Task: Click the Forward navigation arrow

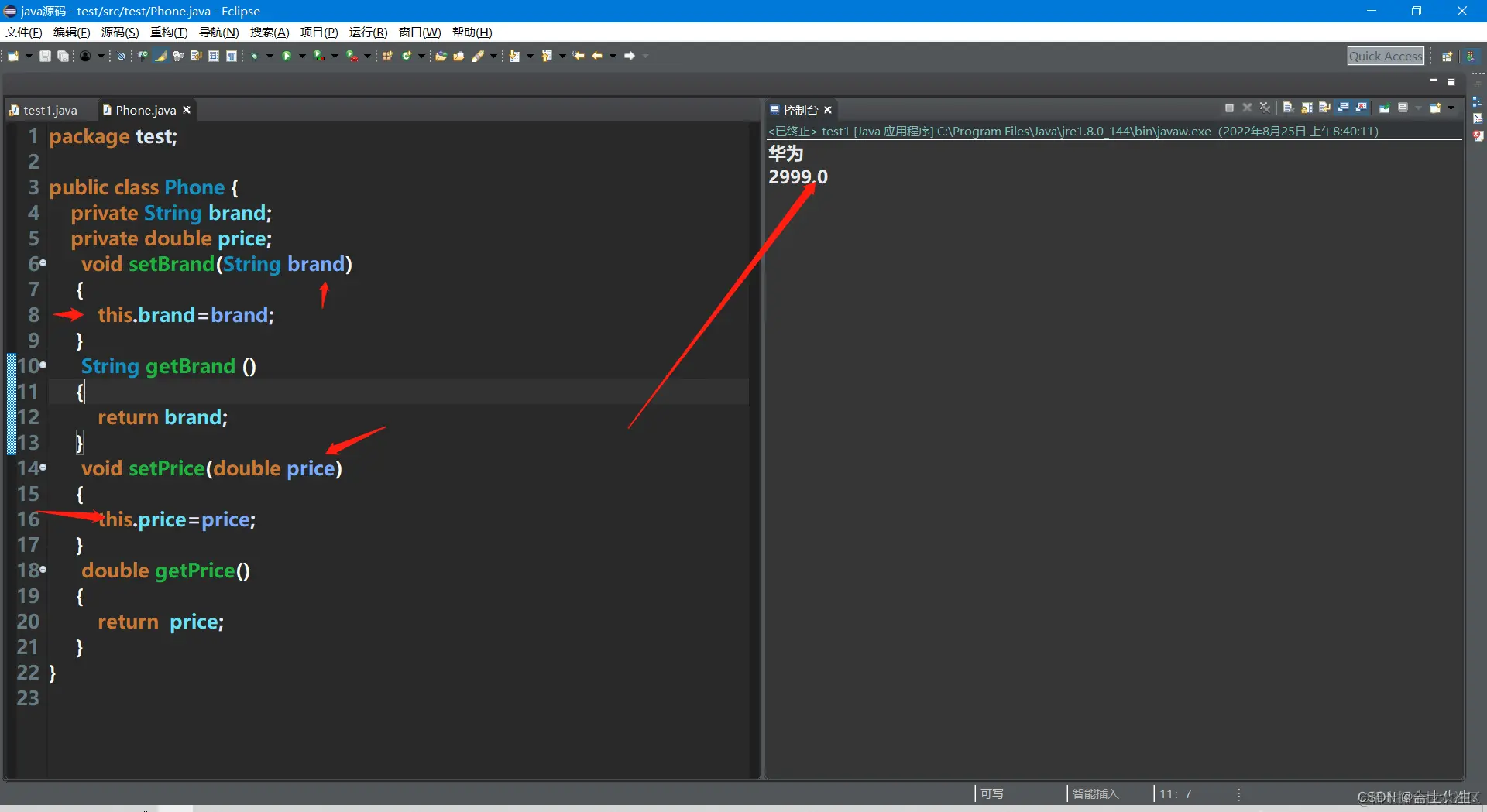Action: (630, 56)
